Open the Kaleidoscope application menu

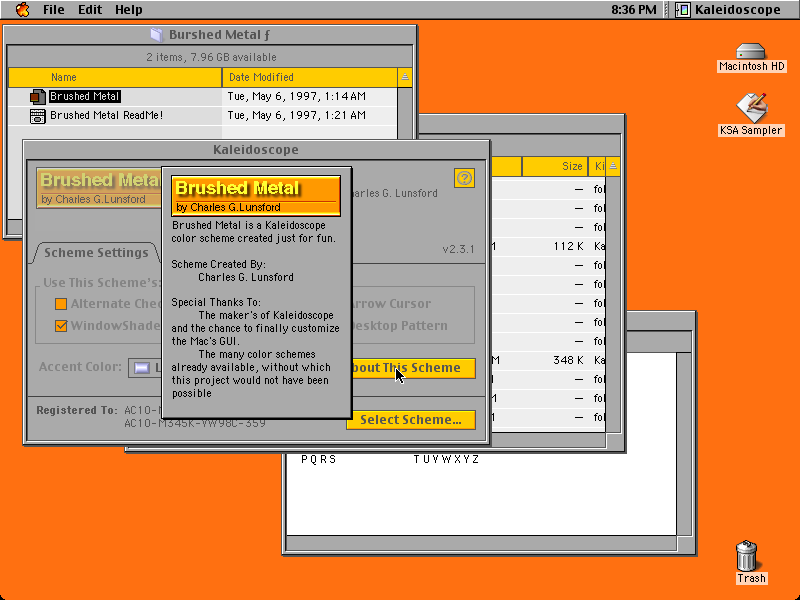pyautogui.click(x=729, y=10)
